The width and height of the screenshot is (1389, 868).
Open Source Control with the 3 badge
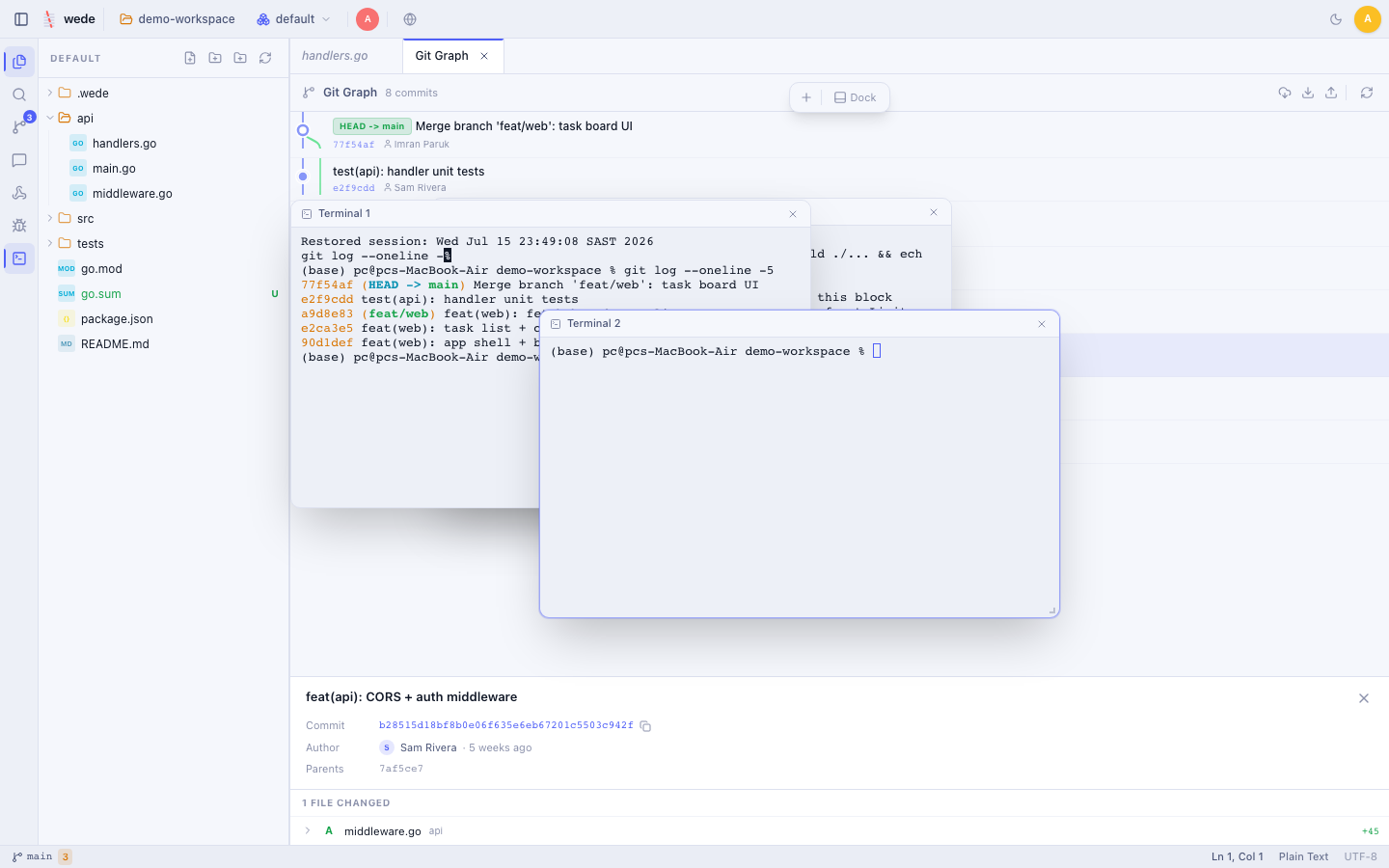(19, 127)
